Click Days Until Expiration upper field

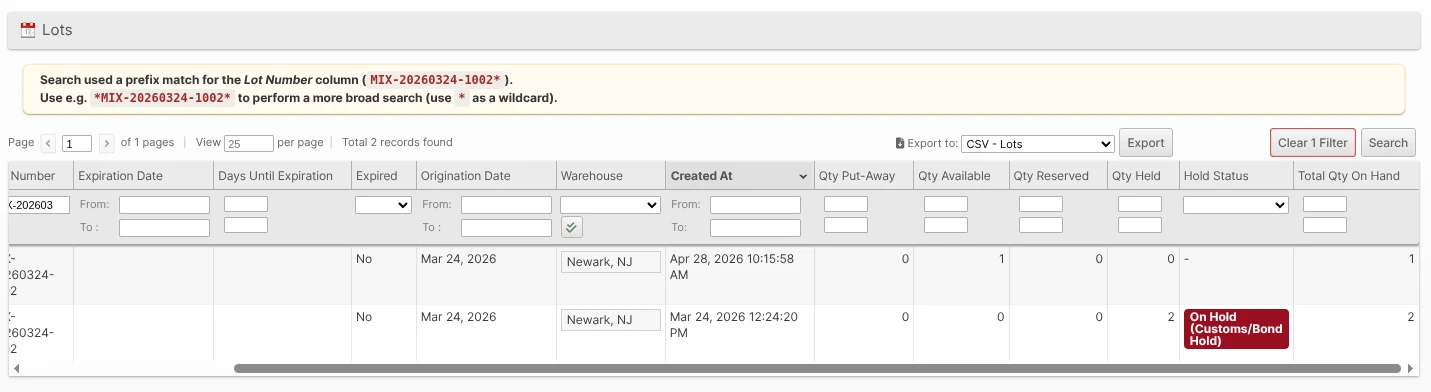246,204
